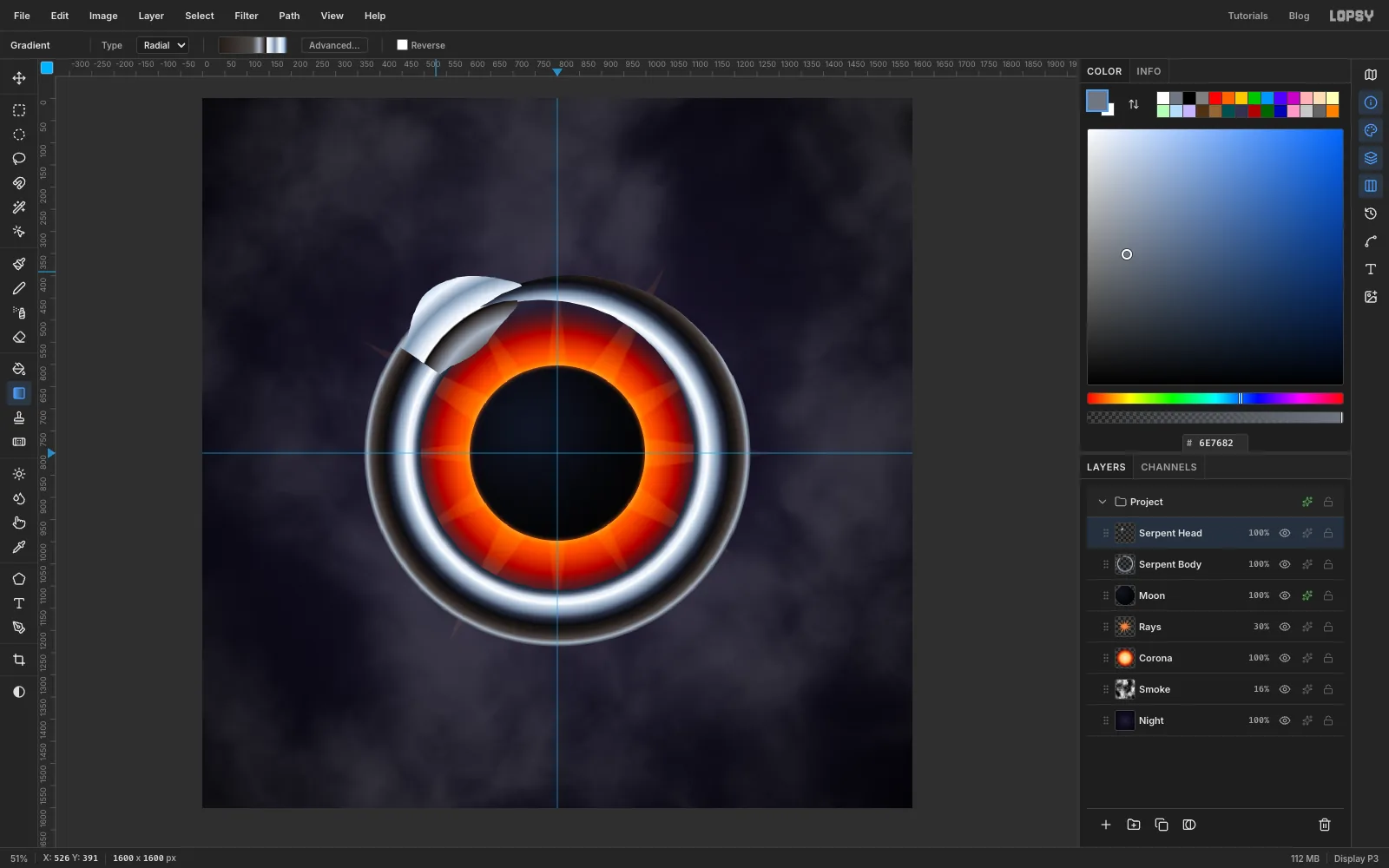Select the Polygon Shape tool
Image resolution: width=1389 pixels, height=868 pixels.
point(19,579)
